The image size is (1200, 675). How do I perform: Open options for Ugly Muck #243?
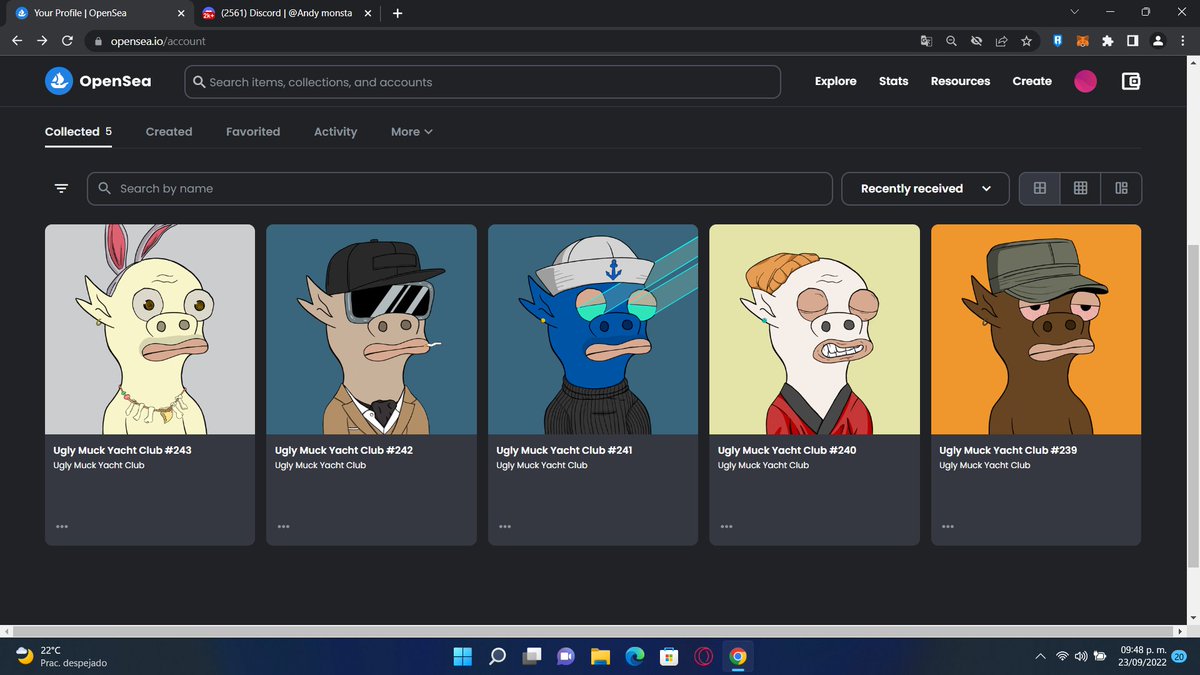tap(62, 525)
